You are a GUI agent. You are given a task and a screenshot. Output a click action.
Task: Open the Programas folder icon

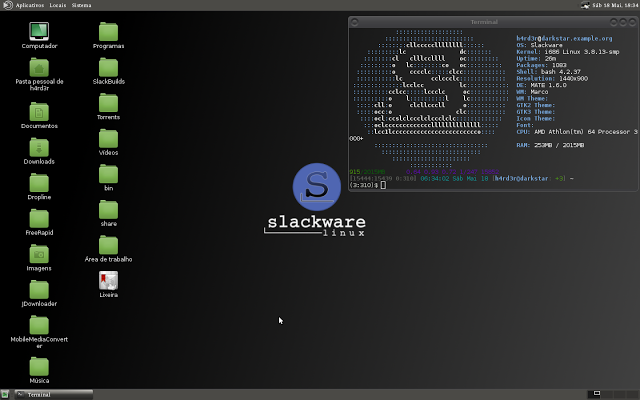click(109, 31)
